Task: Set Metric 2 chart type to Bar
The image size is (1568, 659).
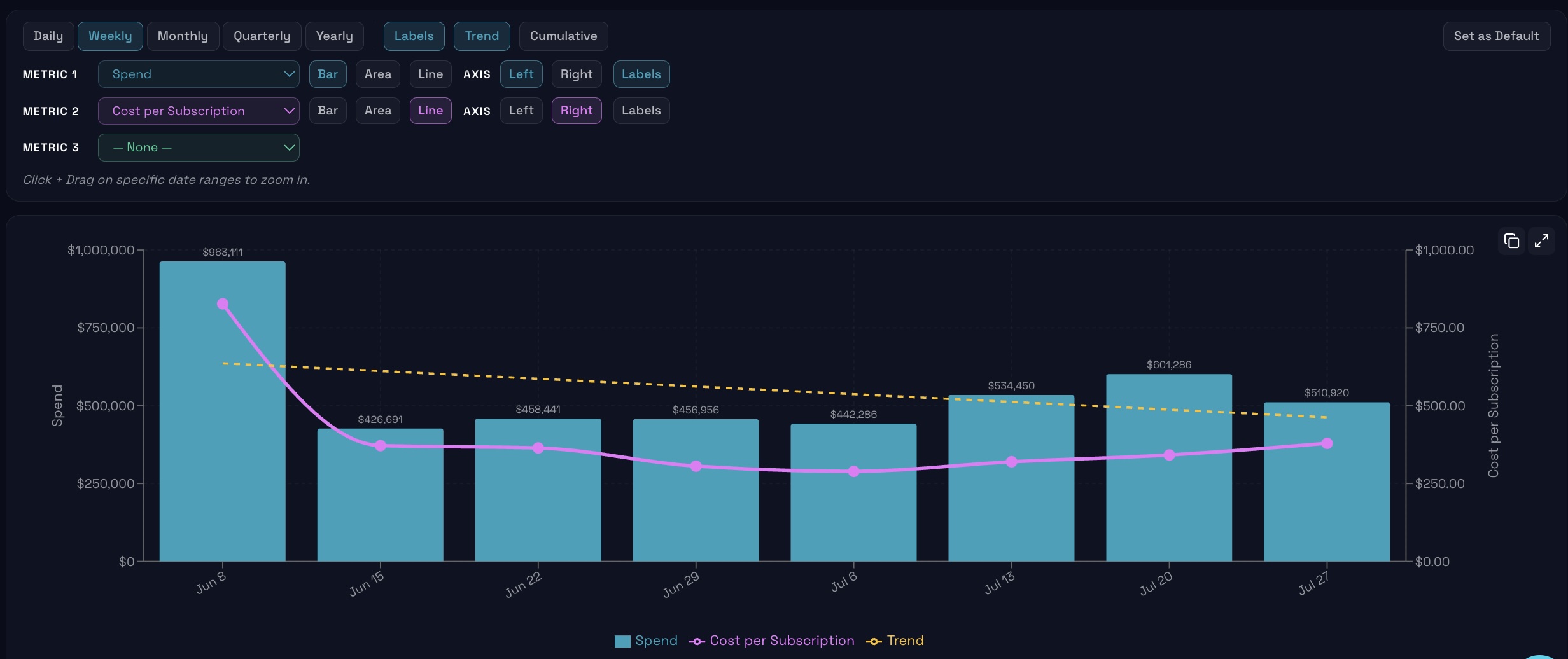Action: [x=328, y=111]
